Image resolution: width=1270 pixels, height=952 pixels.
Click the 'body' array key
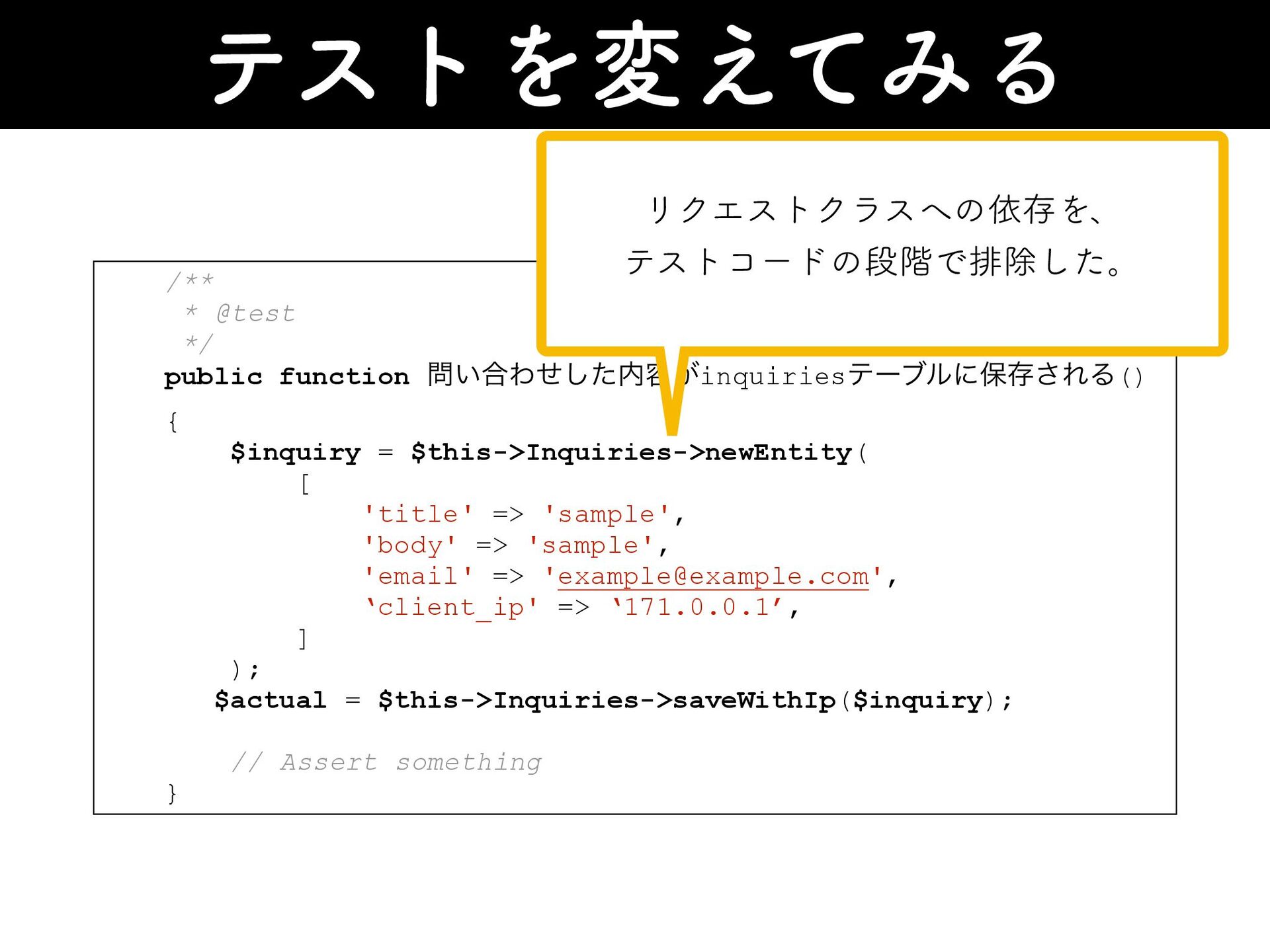pyautogui.click(x=410, y=545)
